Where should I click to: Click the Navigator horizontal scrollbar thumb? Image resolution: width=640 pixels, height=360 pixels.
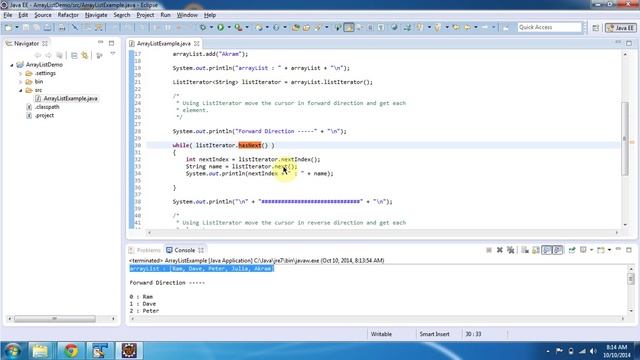[x=55, y=318]
